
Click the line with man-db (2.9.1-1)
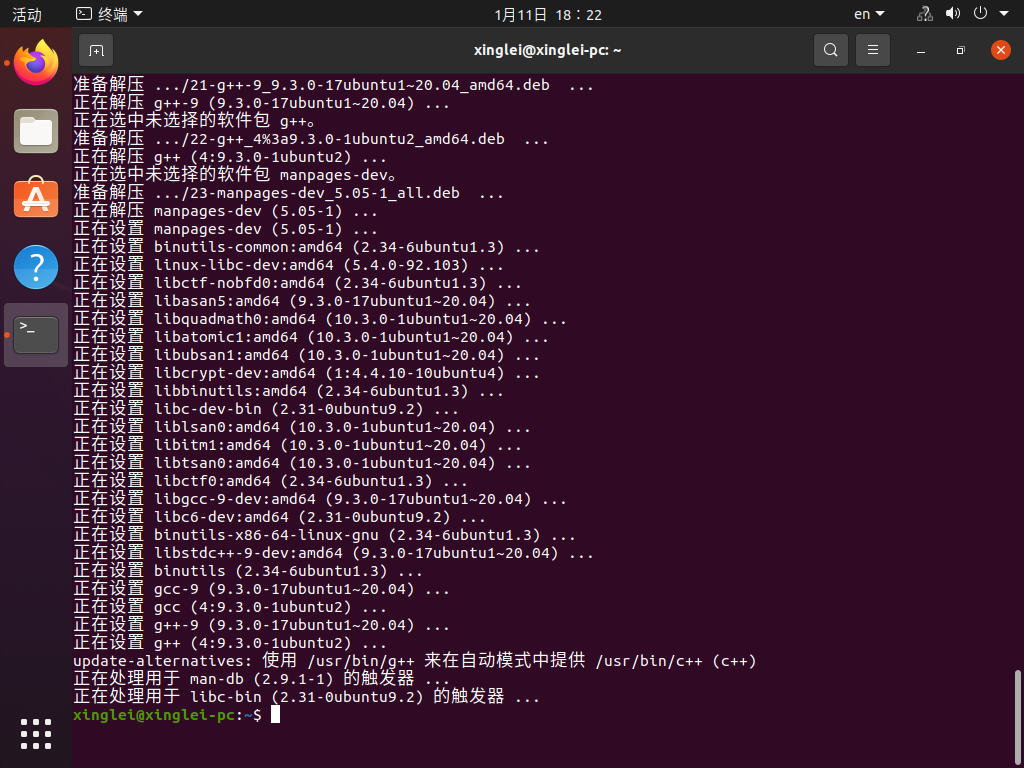click(x=261, y=679)
